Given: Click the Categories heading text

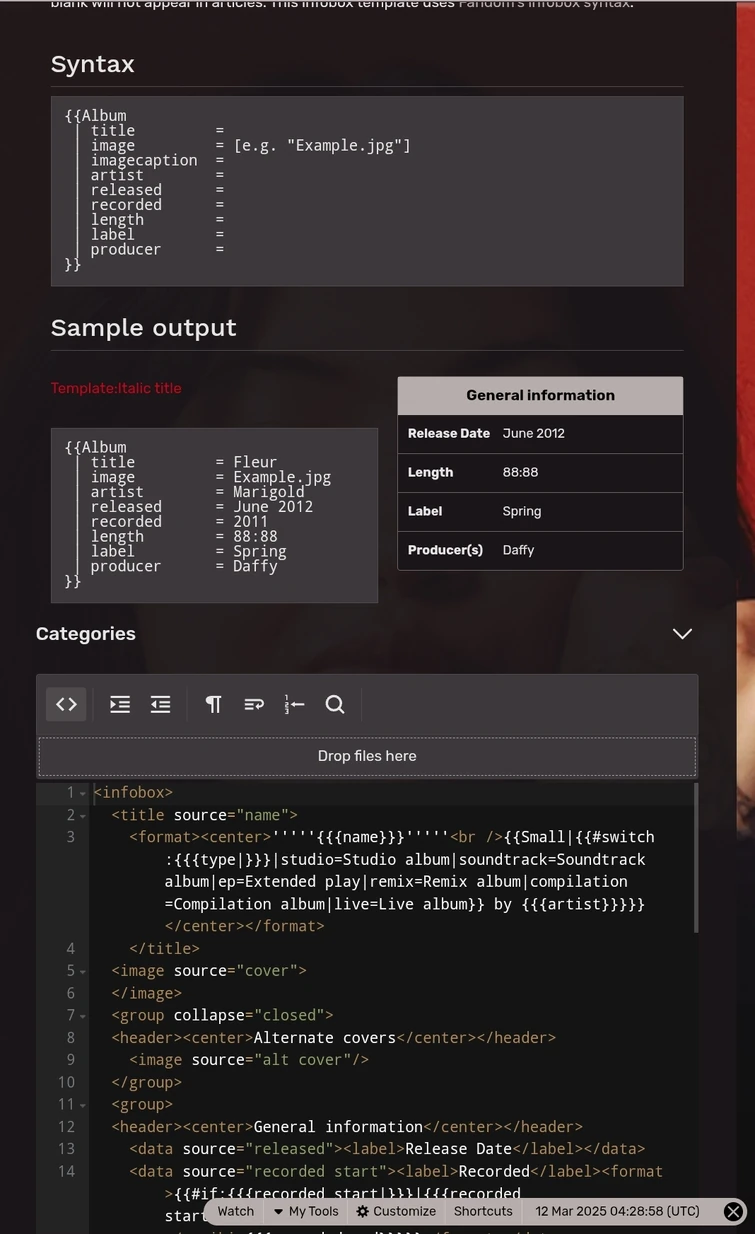Looking at the screenshot, I should click(x=86, y=634).
